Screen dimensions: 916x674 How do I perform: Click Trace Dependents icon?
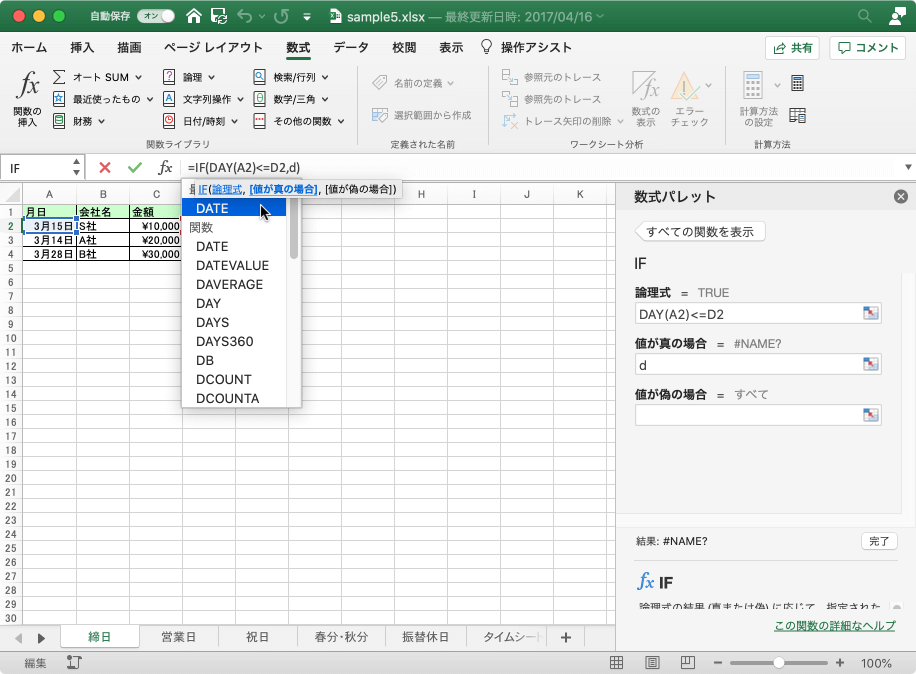pyautogui.click(x=509, y=99)
